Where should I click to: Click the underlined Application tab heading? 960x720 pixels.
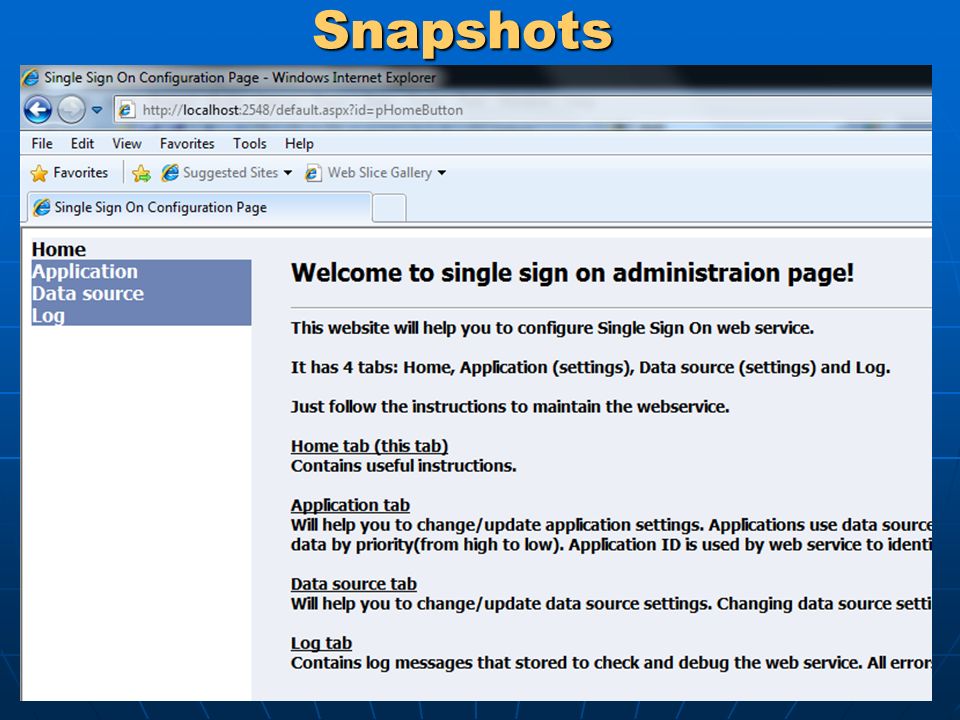tap(350, 505)
